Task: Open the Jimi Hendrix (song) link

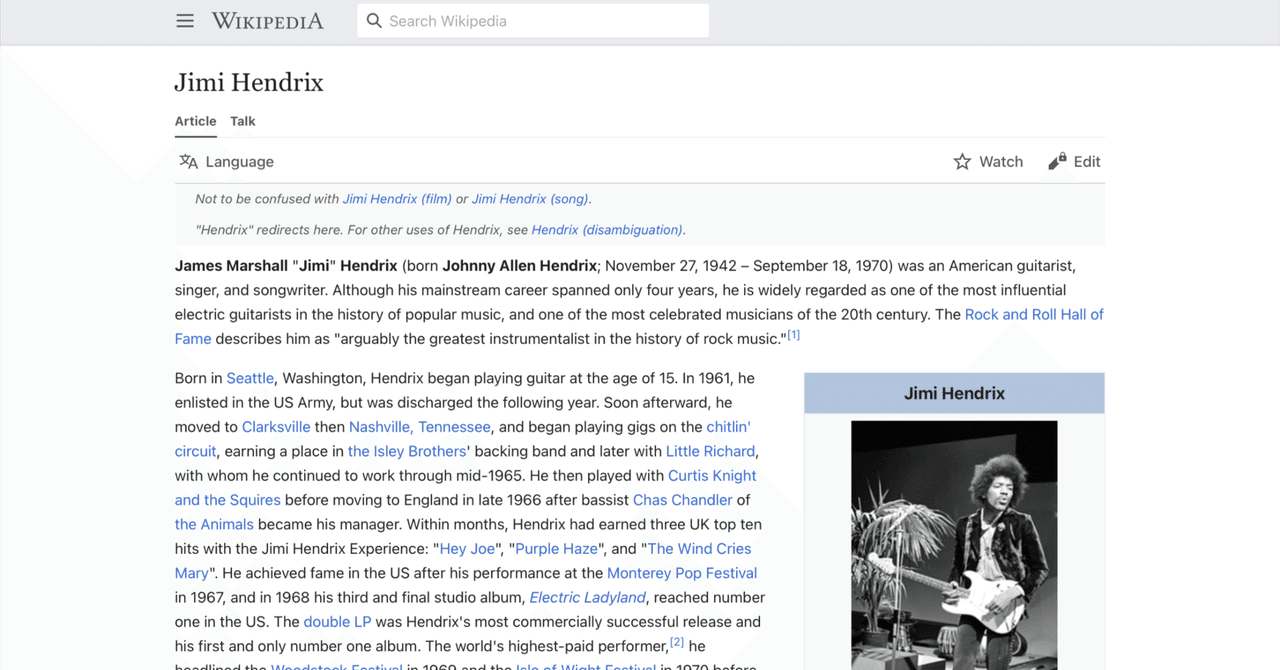Action: point(530,199)
